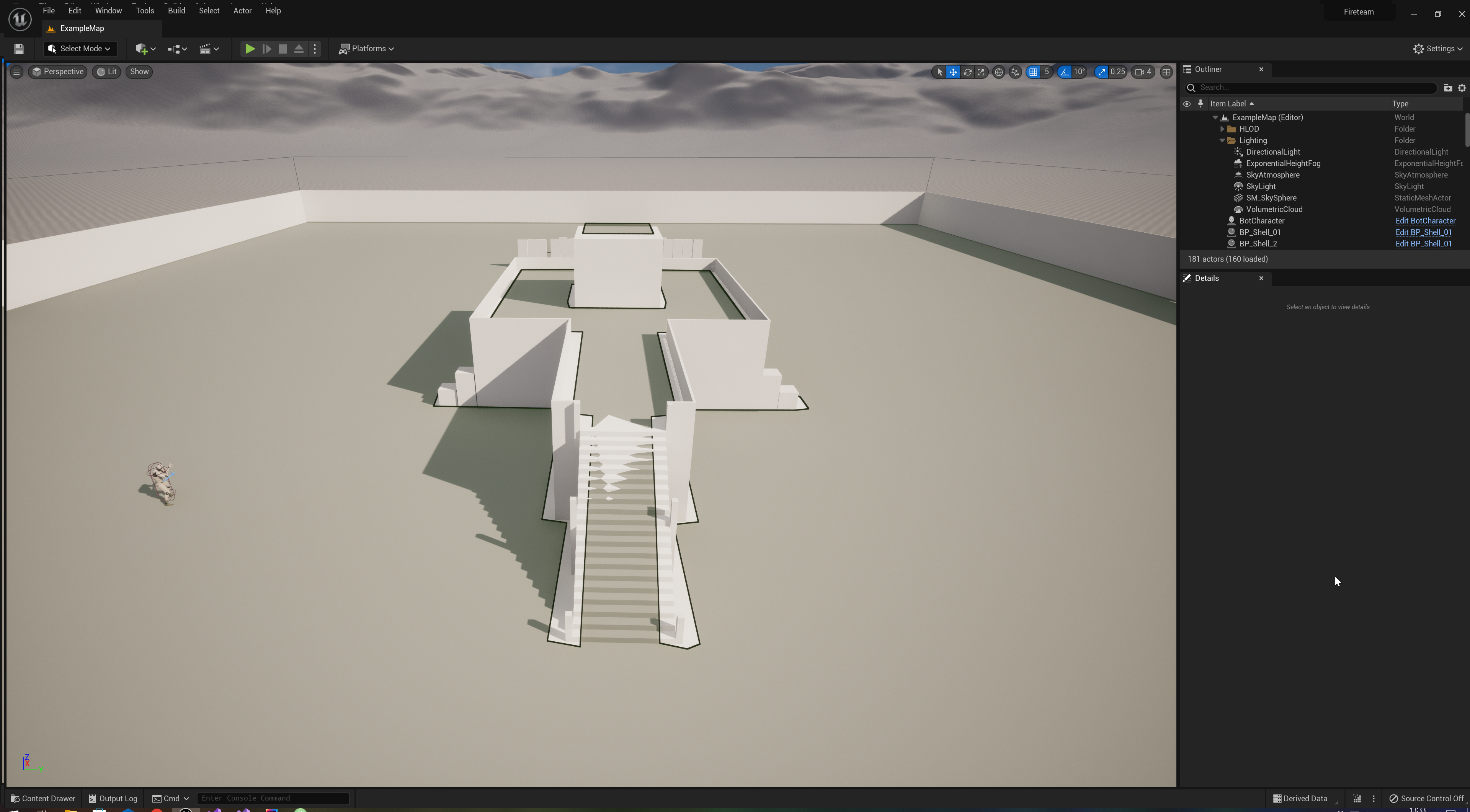1470x812 pixels.
Task: Toggle scale snapping in viewport
Action: [x=1101, y=72]
